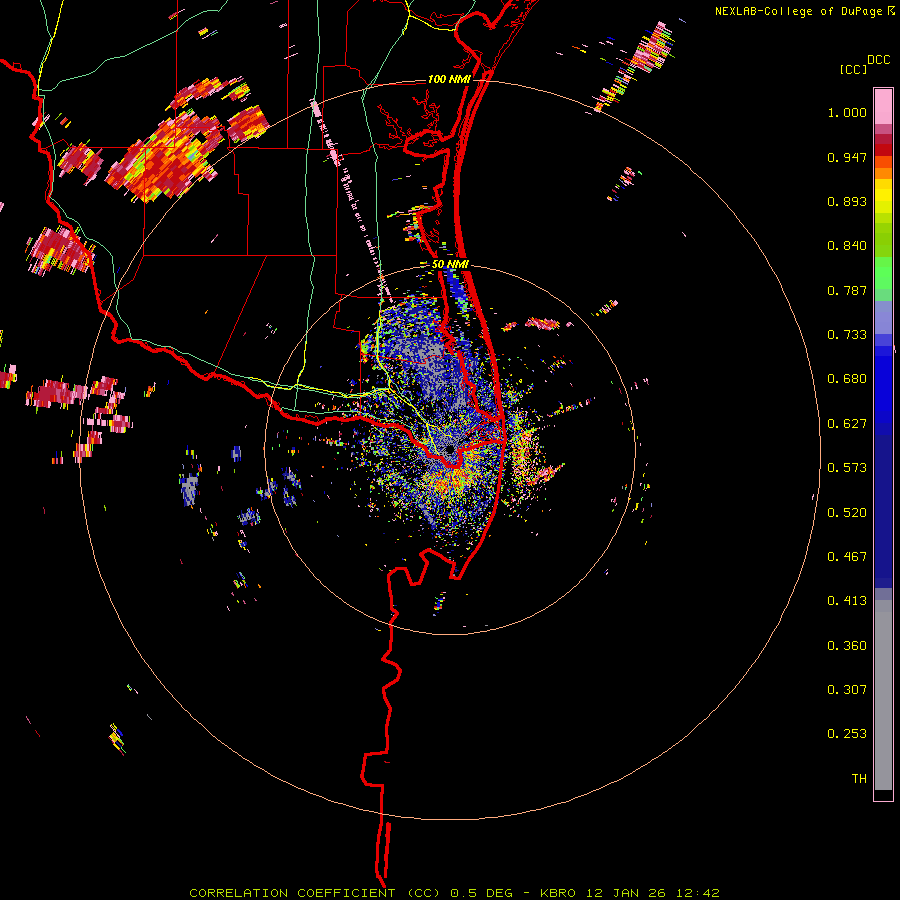Click the 100 NMI range ring label
Viewport: 900px width, 900px height.
(x=449, y=79)
